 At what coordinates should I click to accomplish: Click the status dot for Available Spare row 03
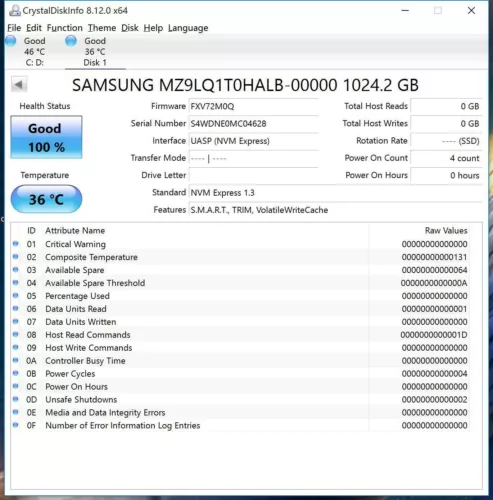pyautogui.click(x=15, y=269)
